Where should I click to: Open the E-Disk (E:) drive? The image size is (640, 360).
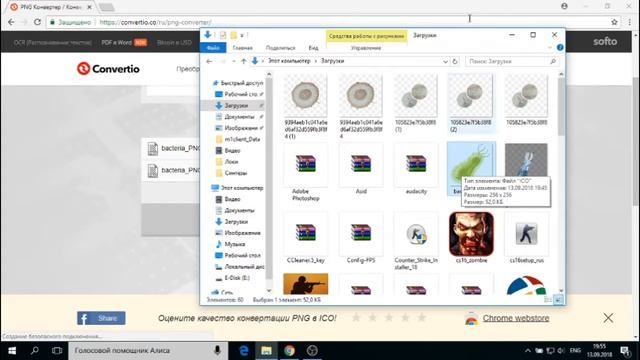click(232, 278)
